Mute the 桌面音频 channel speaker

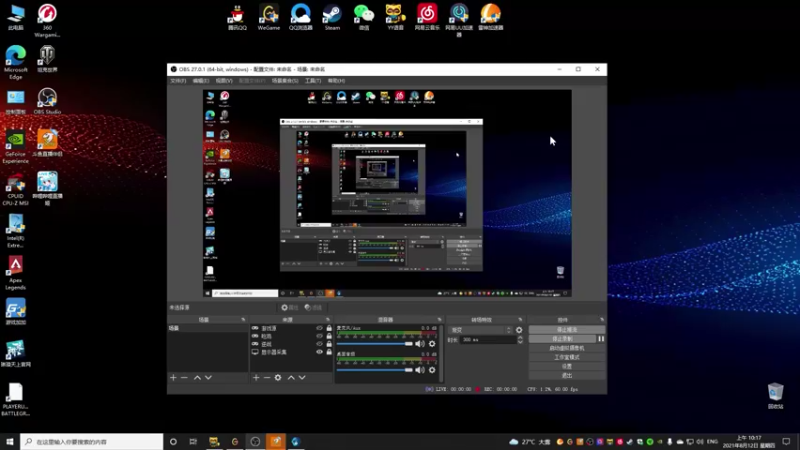419,370
